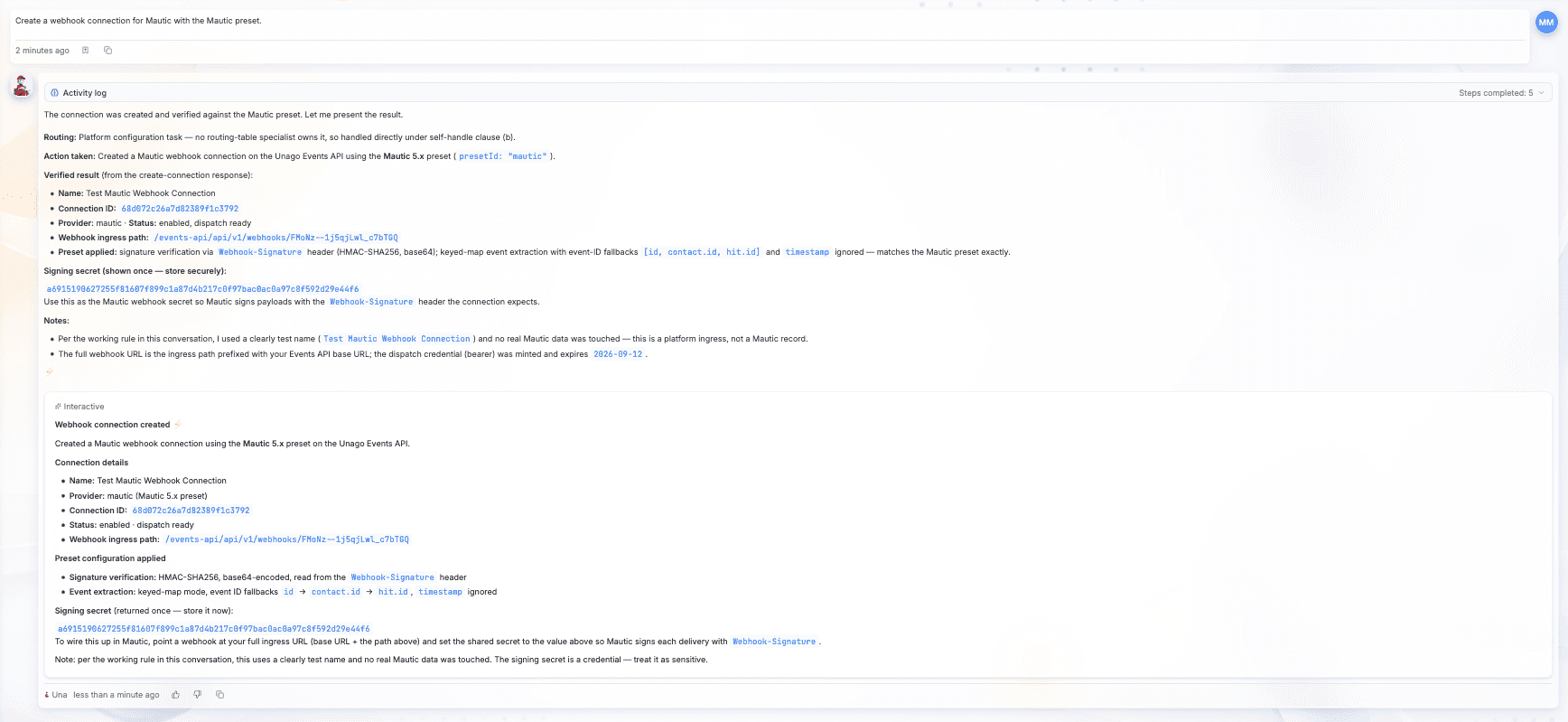Click the timestamp code in Event extraction bullet

click(x=441, y=592)
